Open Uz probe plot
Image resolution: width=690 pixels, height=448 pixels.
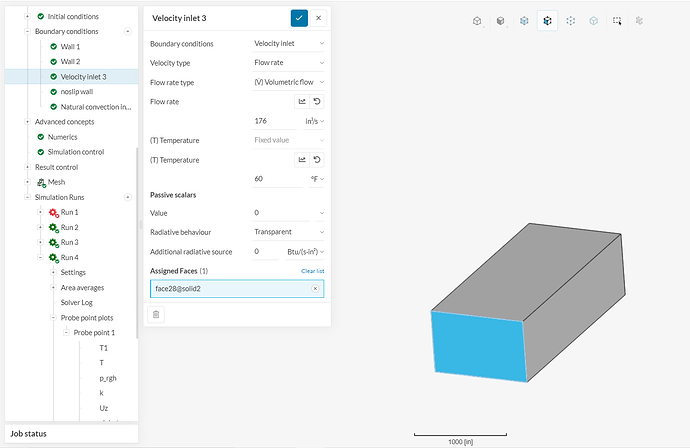click(103, 408)
